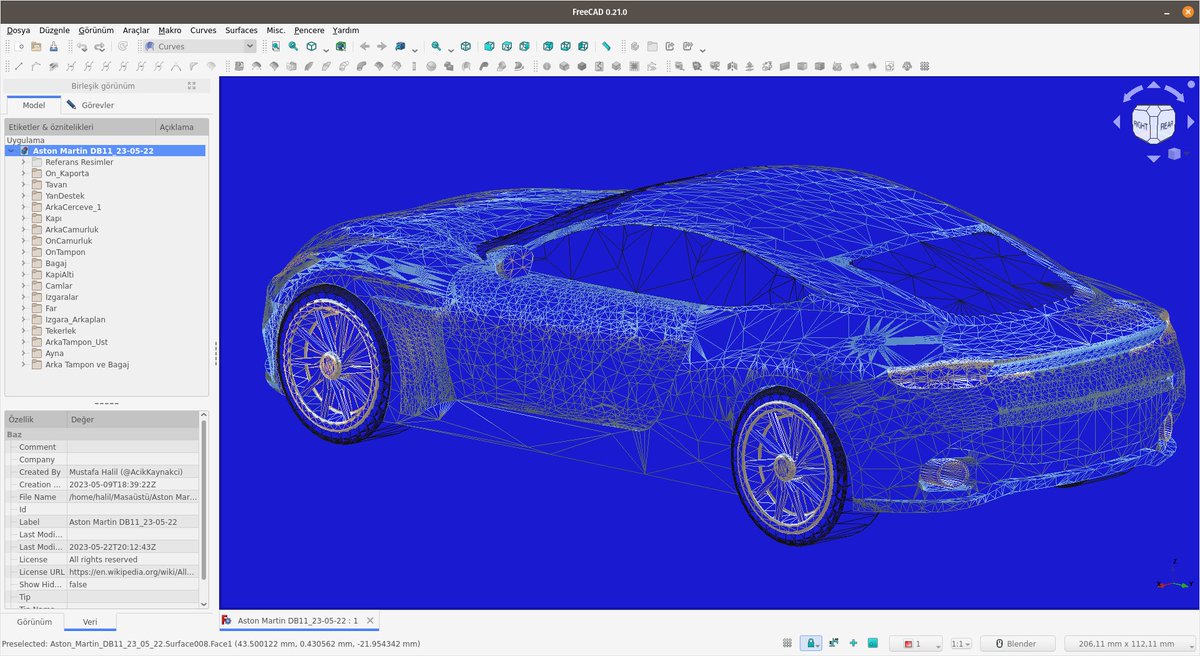Fit all content in view icon
The image size is (1200, 656).
tap(275, 46)
